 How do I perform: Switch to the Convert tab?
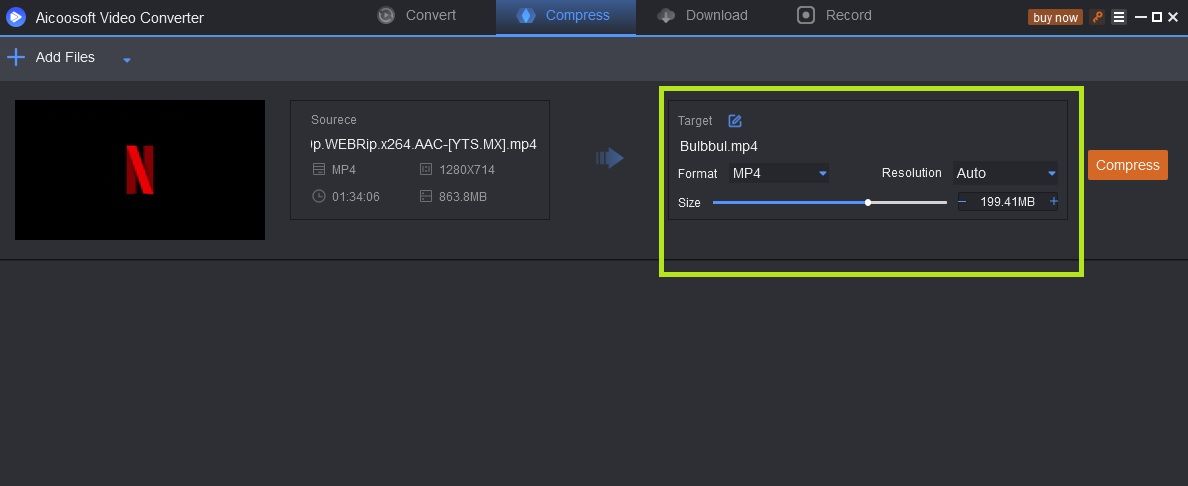417,15
